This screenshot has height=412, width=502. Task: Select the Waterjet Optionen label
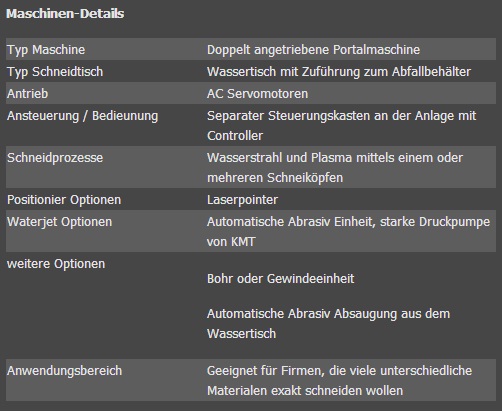pyautogui.click(x=59, y=222)
